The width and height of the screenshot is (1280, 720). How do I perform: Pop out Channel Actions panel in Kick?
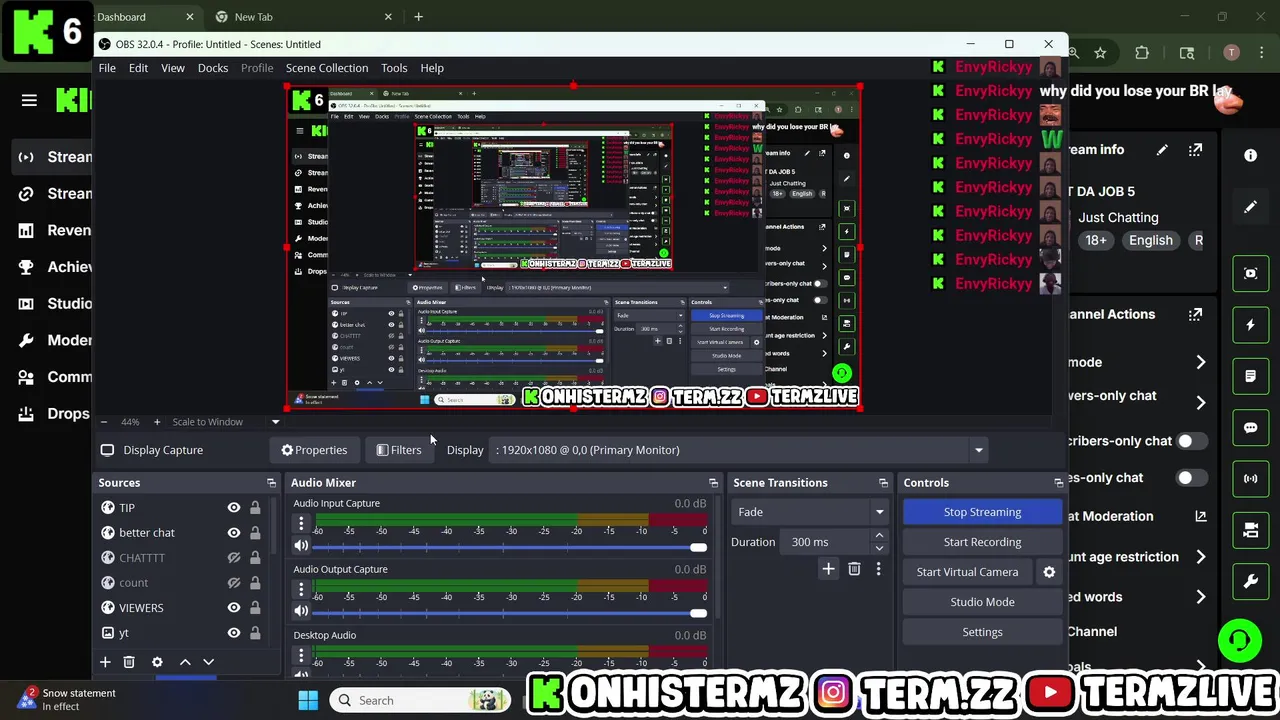1195,314
